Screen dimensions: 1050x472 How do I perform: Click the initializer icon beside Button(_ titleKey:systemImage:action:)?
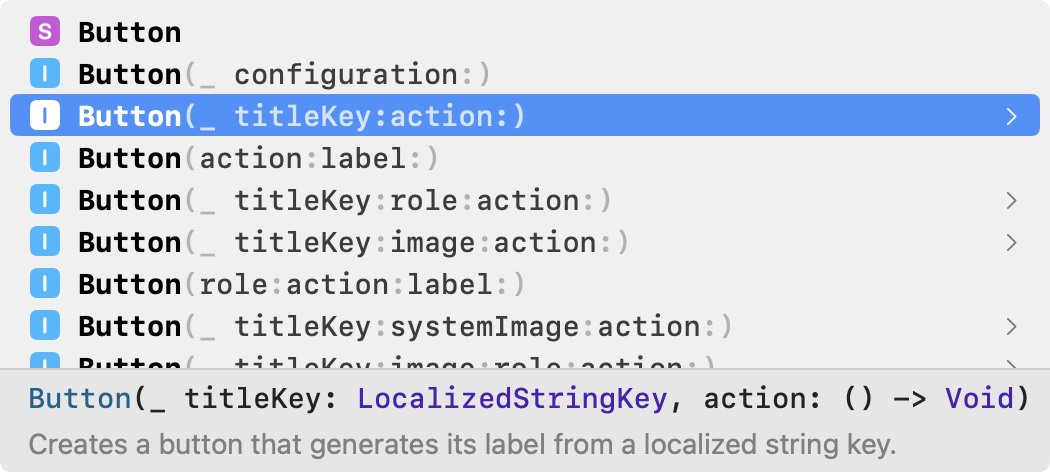click(45, 326)
